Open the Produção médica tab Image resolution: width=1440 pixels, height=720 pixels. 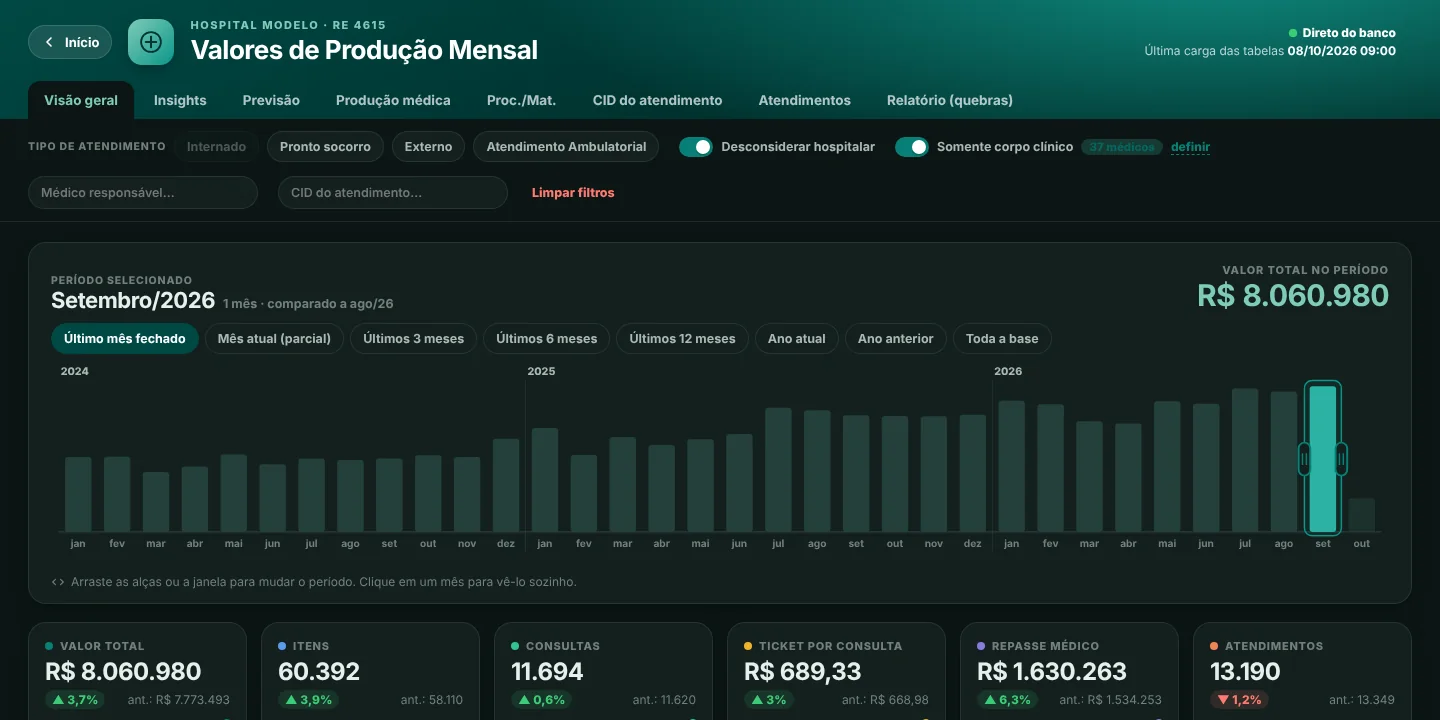(393, 100)
